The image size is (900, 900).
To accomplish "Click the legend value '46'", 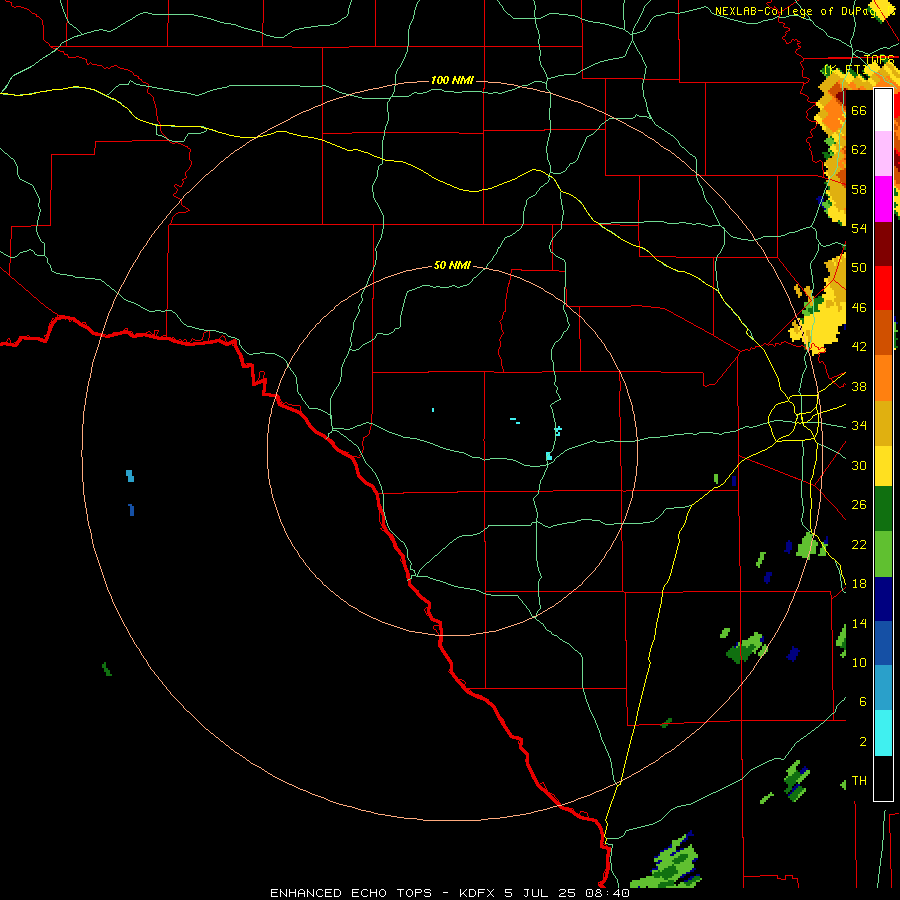I will point(859,308).
